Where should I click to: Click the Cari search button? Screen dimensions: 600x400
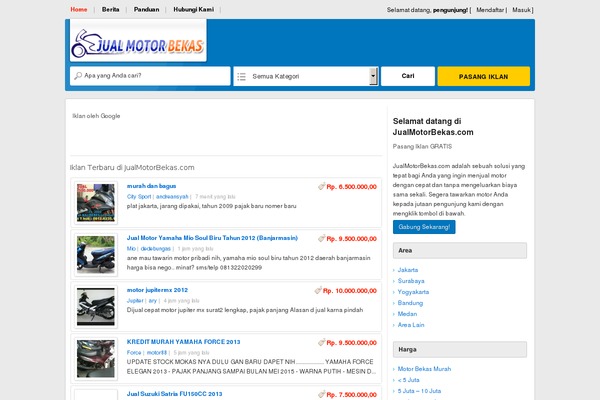tap(408, 76)
